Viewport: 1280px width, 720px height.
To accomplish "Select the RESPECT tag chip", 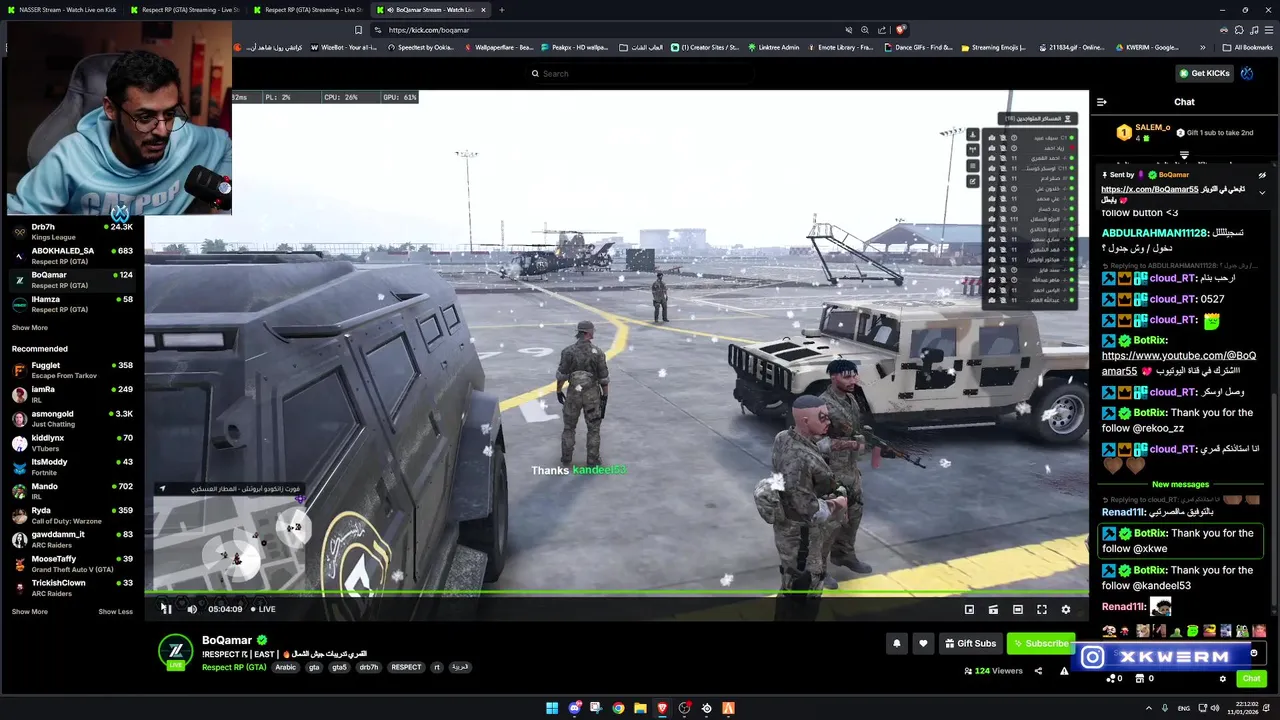I will pyautogui.click(x=406, y=667).
